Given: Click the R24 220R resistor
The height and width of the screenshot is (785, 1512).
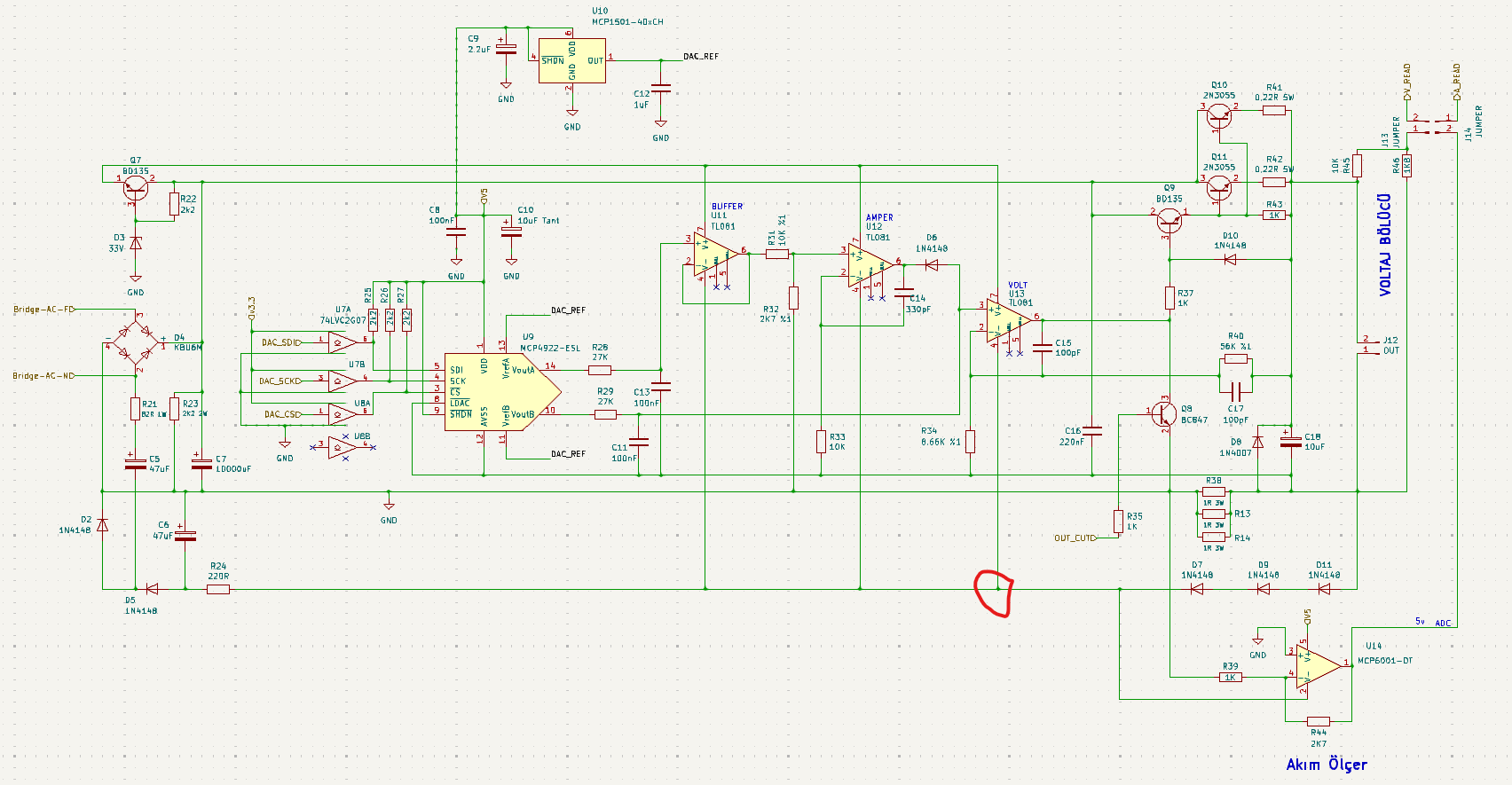Looking at the screenshot, I should pos(218,588).
